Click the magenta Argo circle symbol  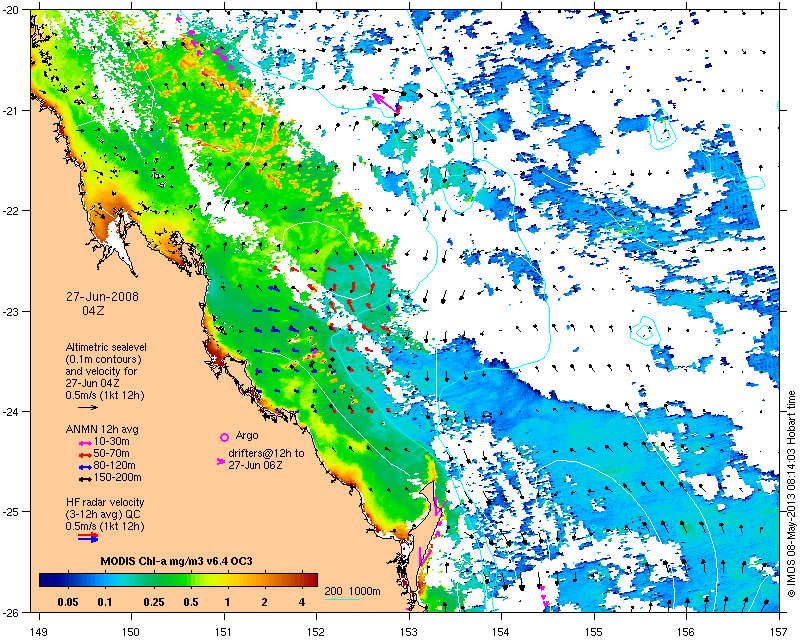(224, 437)
